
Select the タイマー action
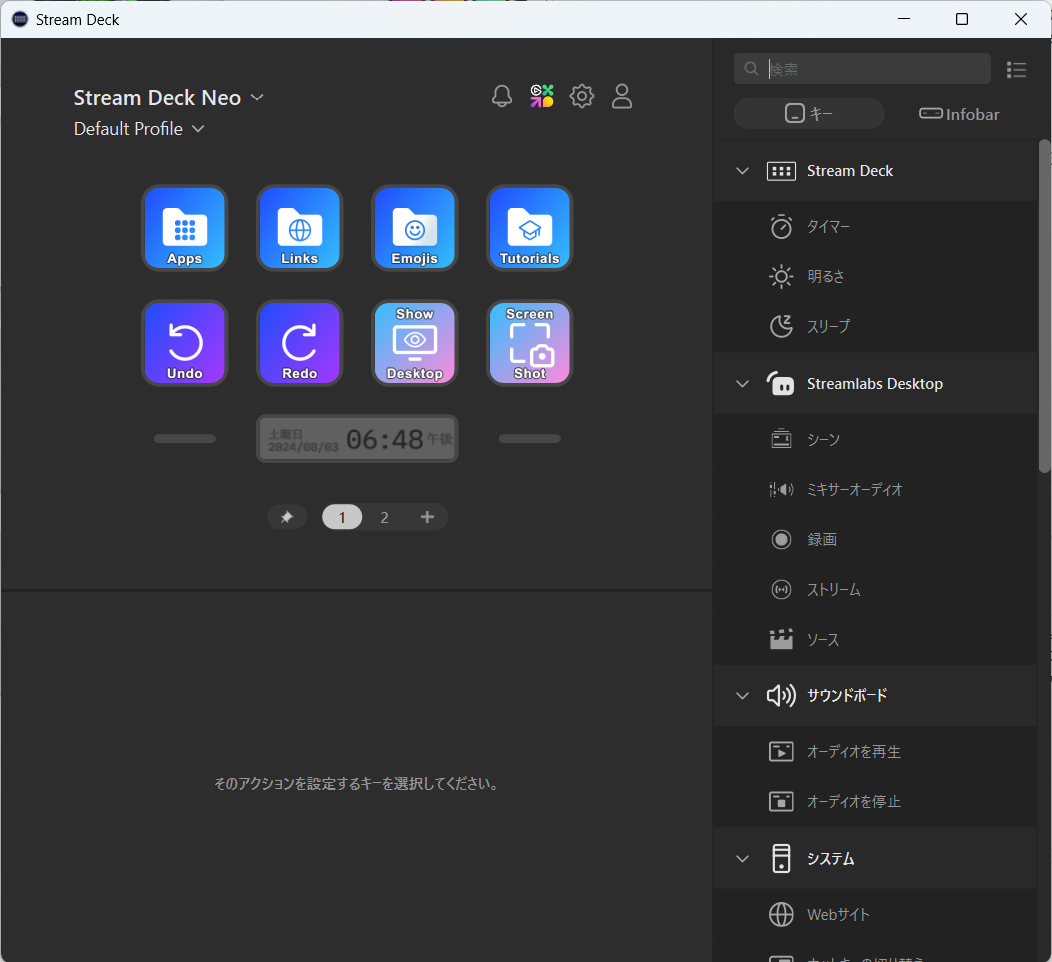(828, 227)
